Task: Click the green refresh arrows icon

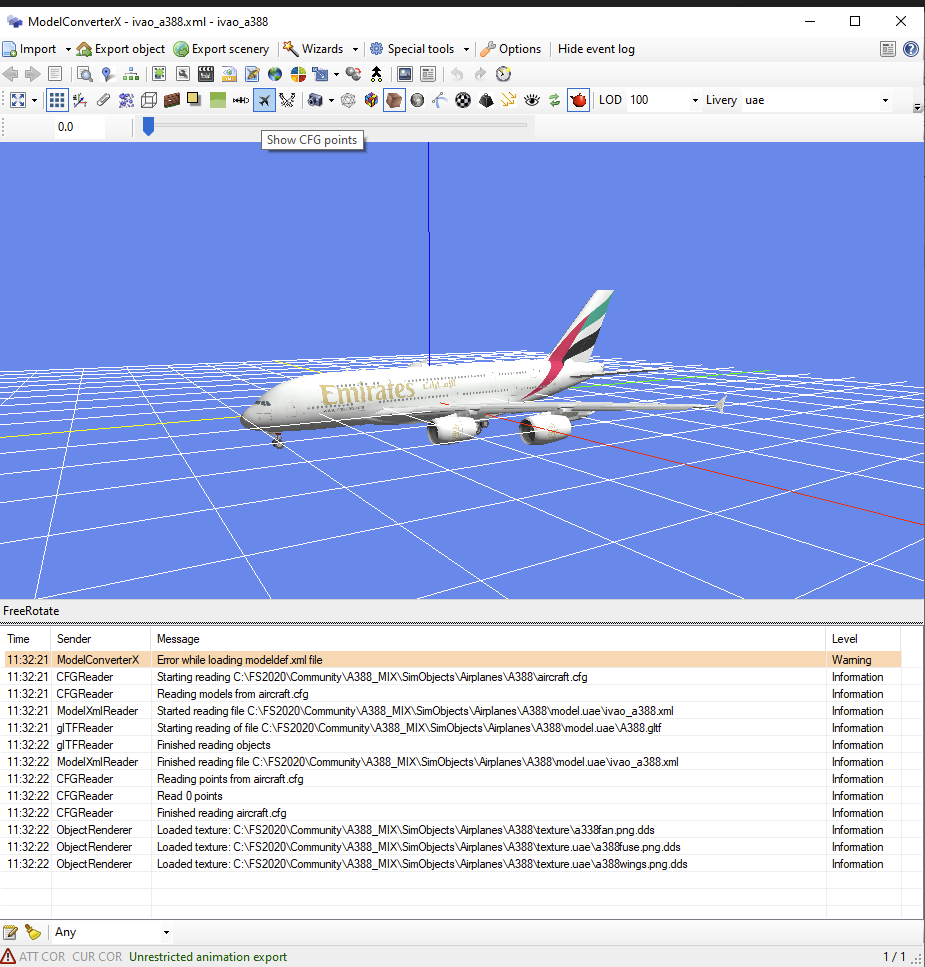Action: click(555, 100)
